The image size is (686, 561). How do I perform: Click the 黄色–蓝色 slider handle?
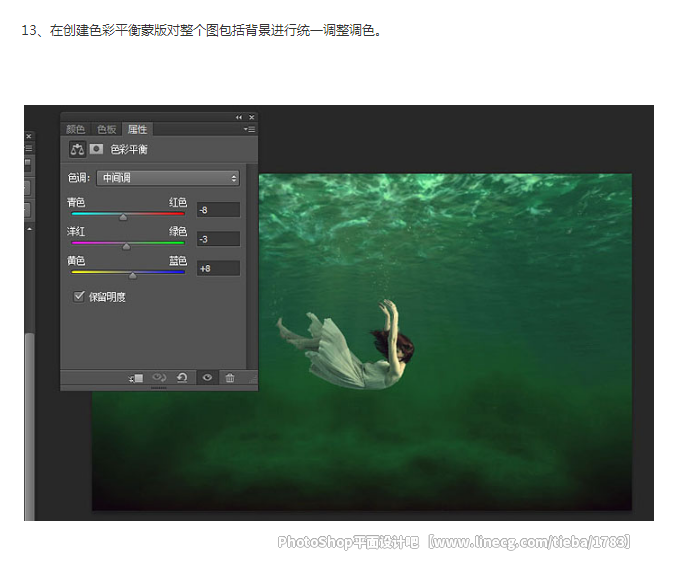pyautogui.click(x=133, y=276)
